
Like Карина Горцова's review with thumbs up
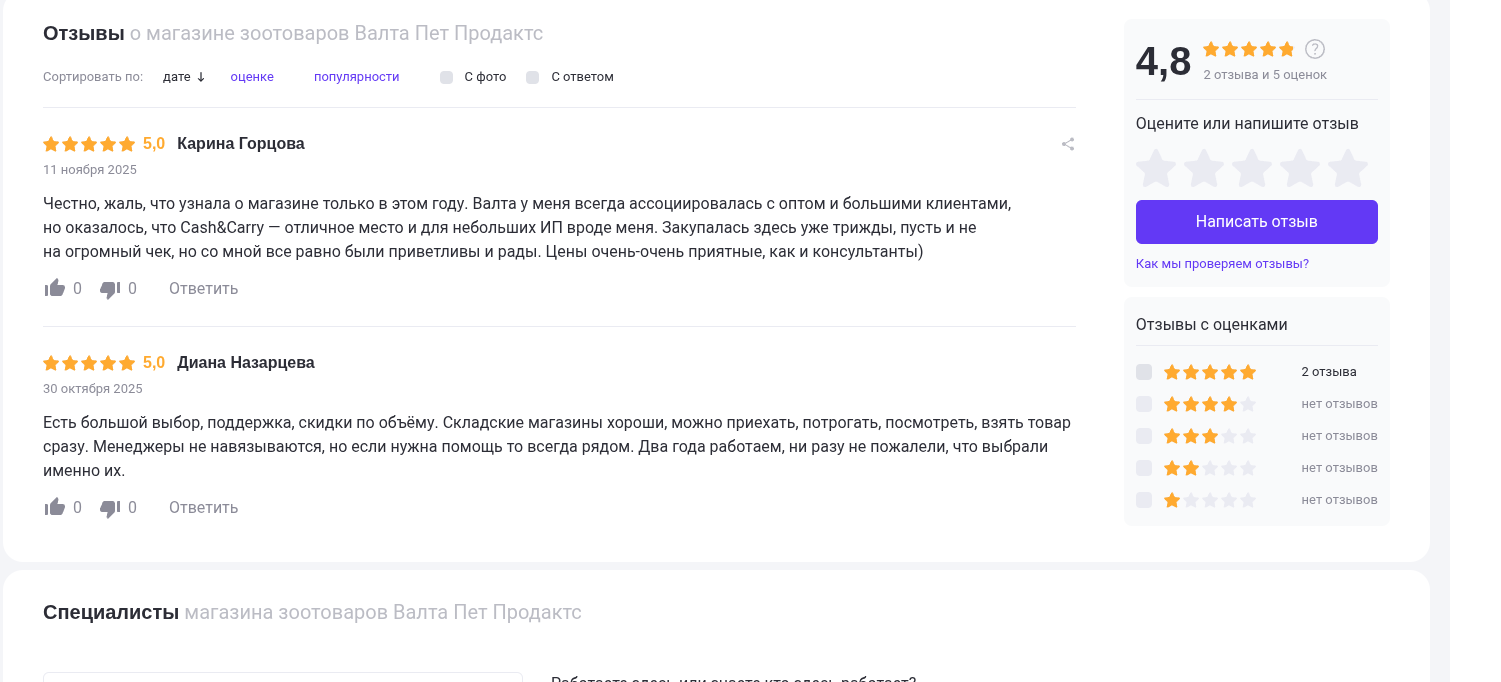click(54, 289)
